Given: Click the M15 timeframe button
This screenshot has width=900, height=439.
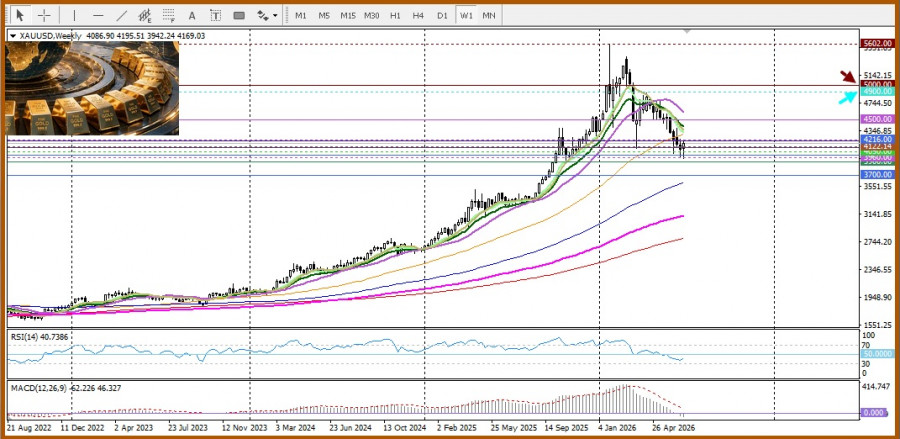Looking at the screenshot, I should click(x=348, y=15).
